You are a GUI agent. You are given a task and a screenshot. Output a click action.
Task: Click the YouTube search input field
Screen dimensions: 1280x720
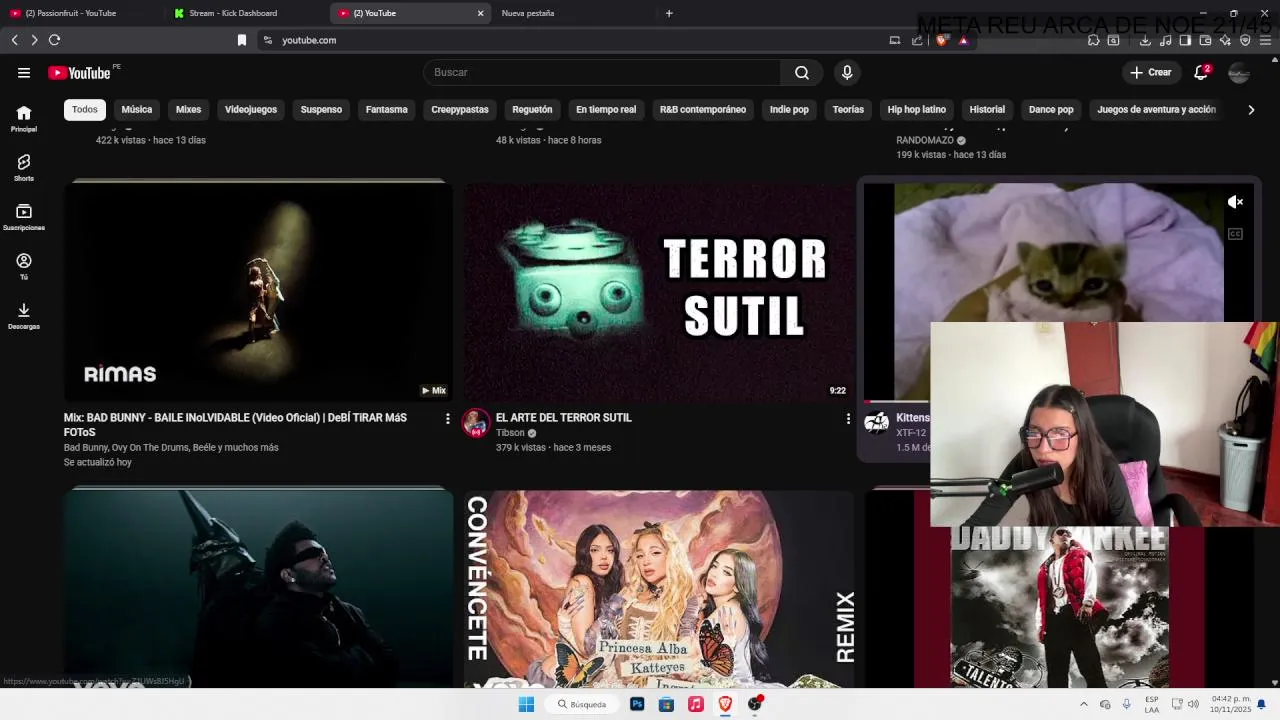click(x=602, y=72)
